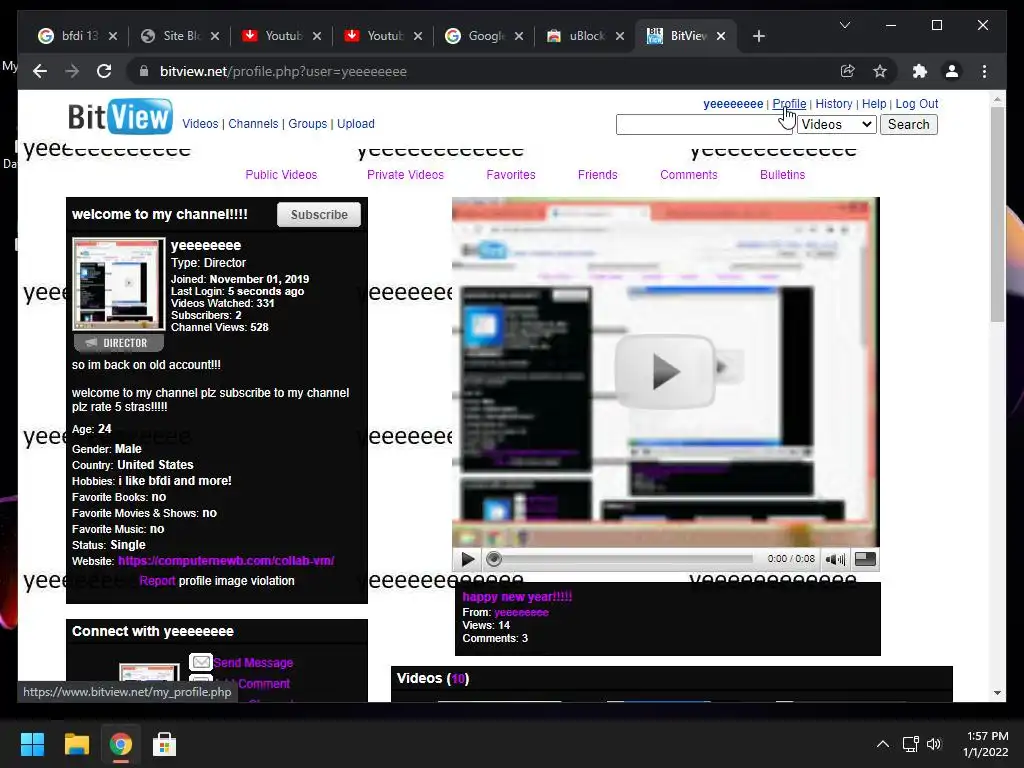Open the Help link

tap(874, 104)
